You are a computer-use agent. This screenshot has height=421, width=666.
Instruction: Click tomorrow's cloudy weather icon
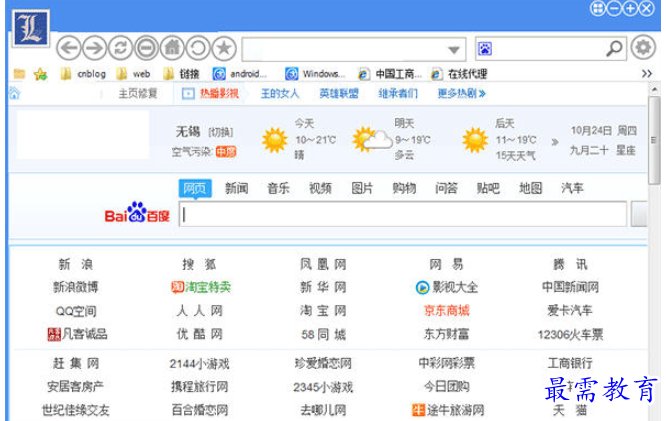(x=372, y=139)
